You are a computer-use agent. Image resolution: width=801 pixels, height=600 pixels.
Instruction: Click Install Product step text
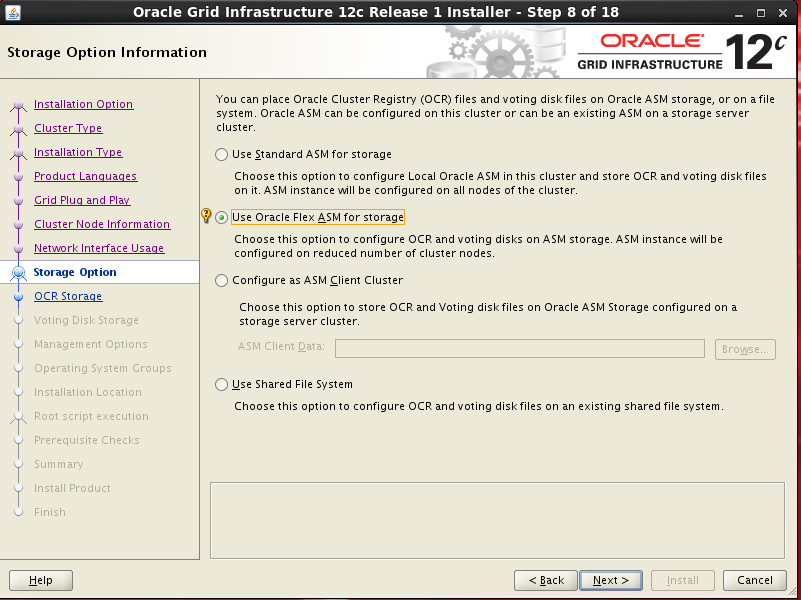tap(72, 488)
